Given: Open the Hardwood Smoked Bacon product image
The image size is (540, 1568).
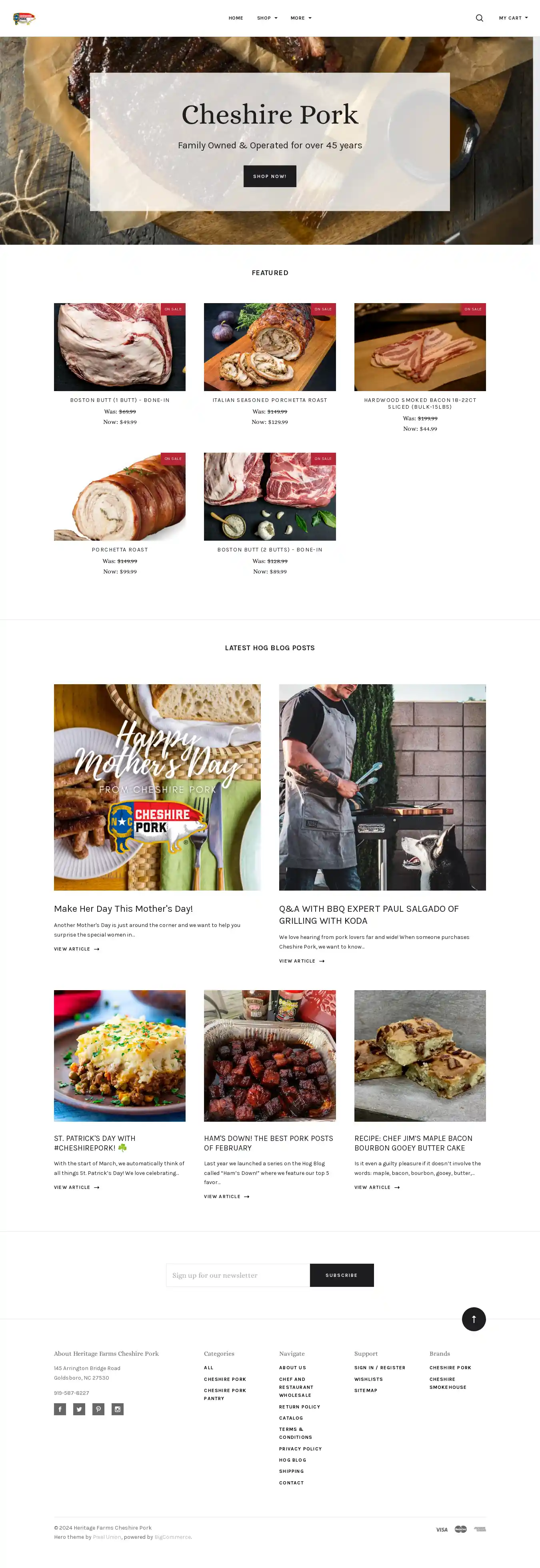Looking at the screenshot, I should [x=420, y=347].
